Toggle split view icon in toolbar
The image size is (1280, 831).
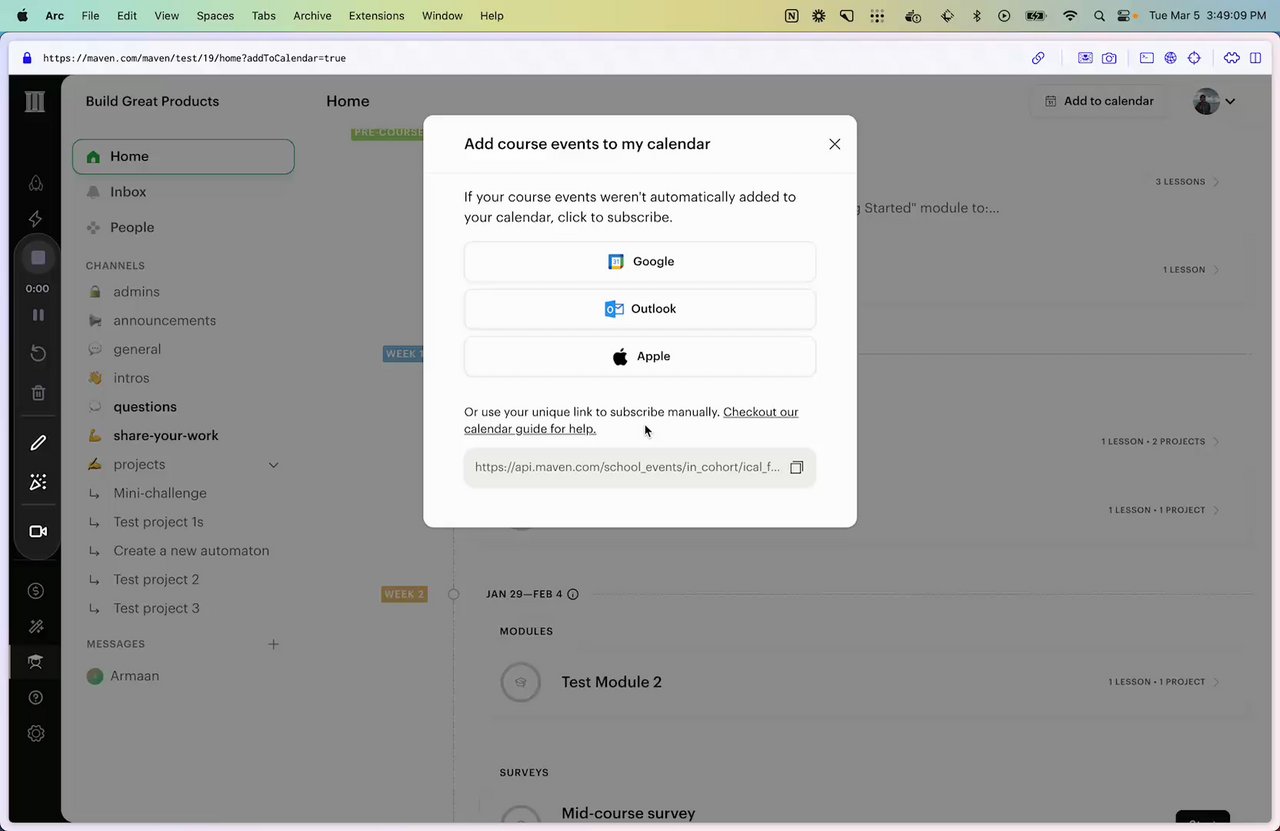tap(1256, 58)
